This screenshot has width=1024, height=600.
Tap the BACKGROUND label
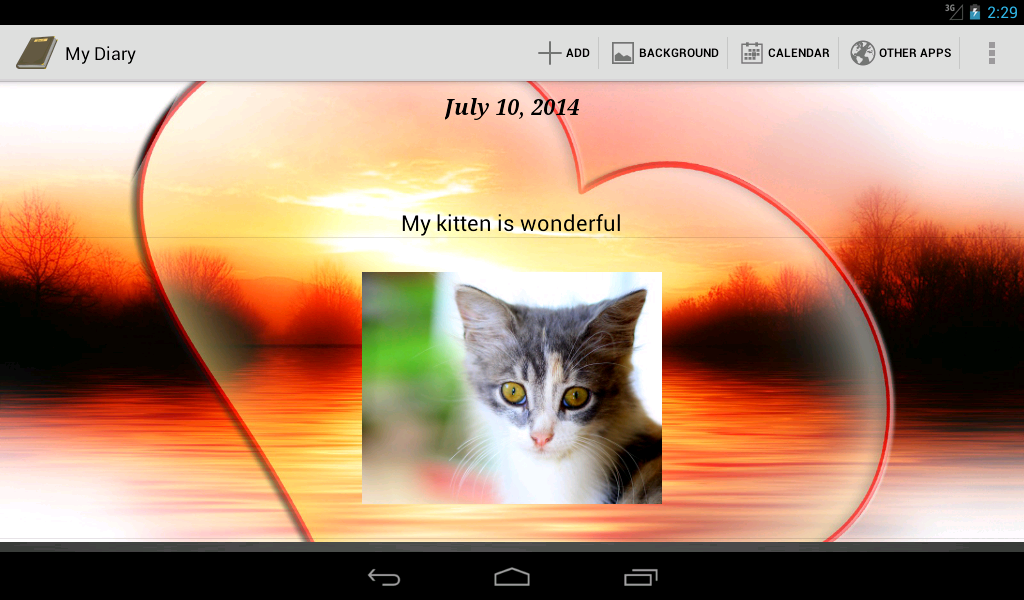point(679,53)
